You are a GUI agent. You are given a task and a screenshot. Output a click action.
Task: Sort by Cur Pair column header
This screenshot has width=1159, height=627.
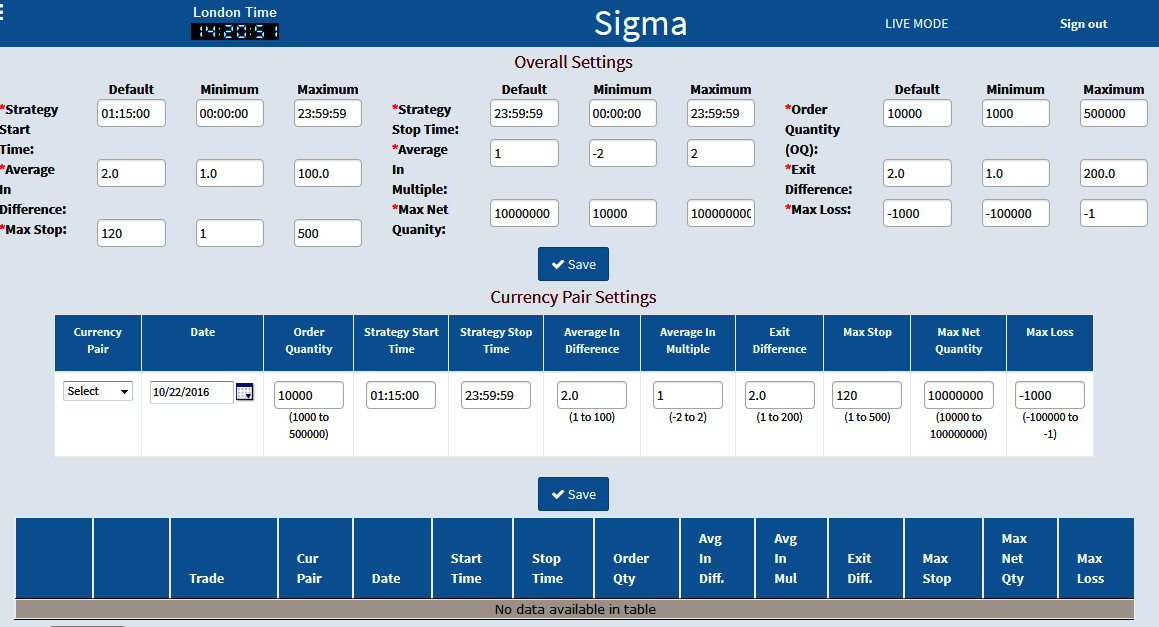[x=309, y=568]
